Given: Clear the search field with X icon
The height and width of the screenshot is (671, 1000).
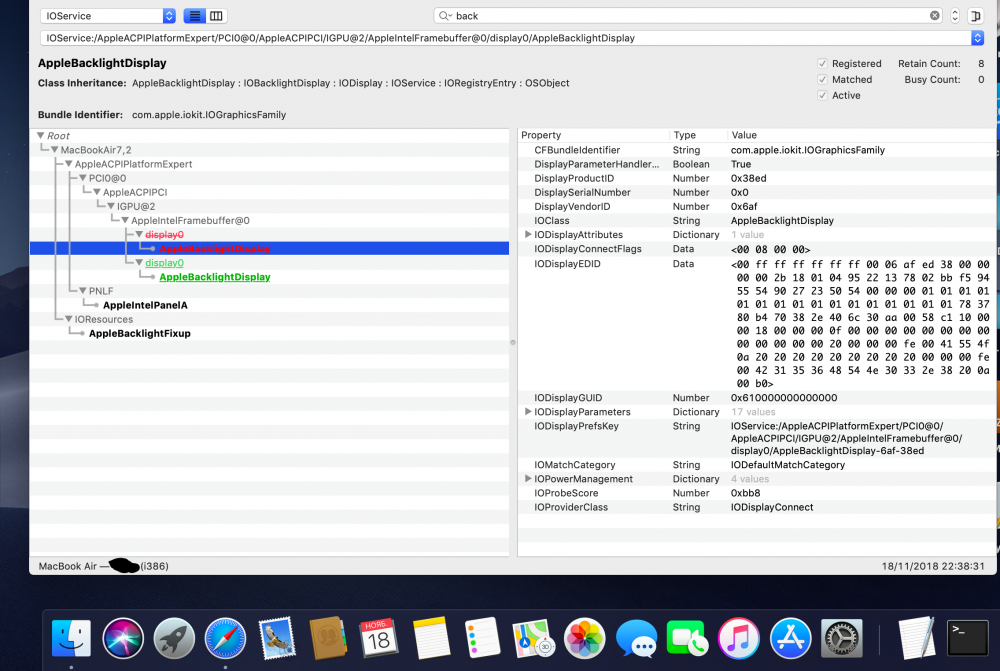Looking at the screenshot, I should [934, 15].
